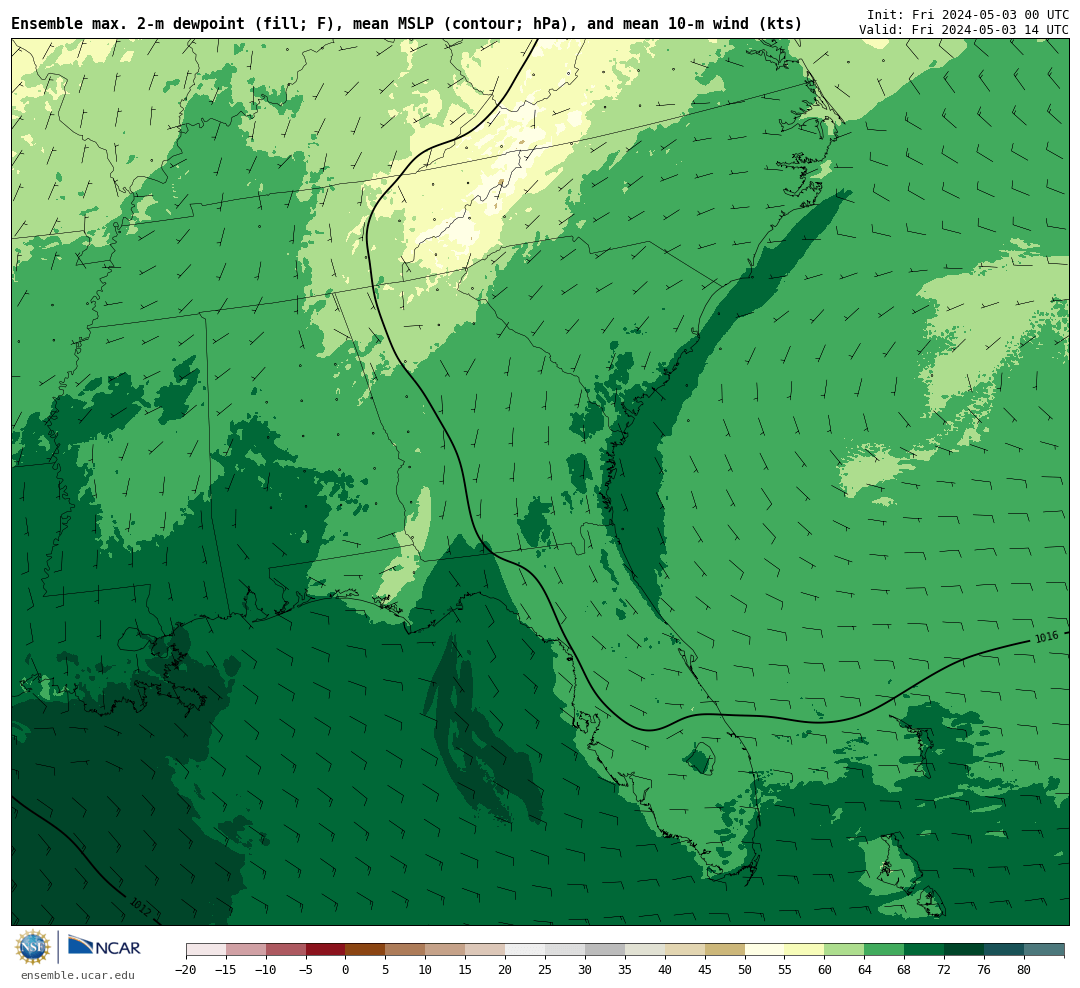Click the map title text
1080x988 pixels.
pyautogui.click(x=406, y=24)
